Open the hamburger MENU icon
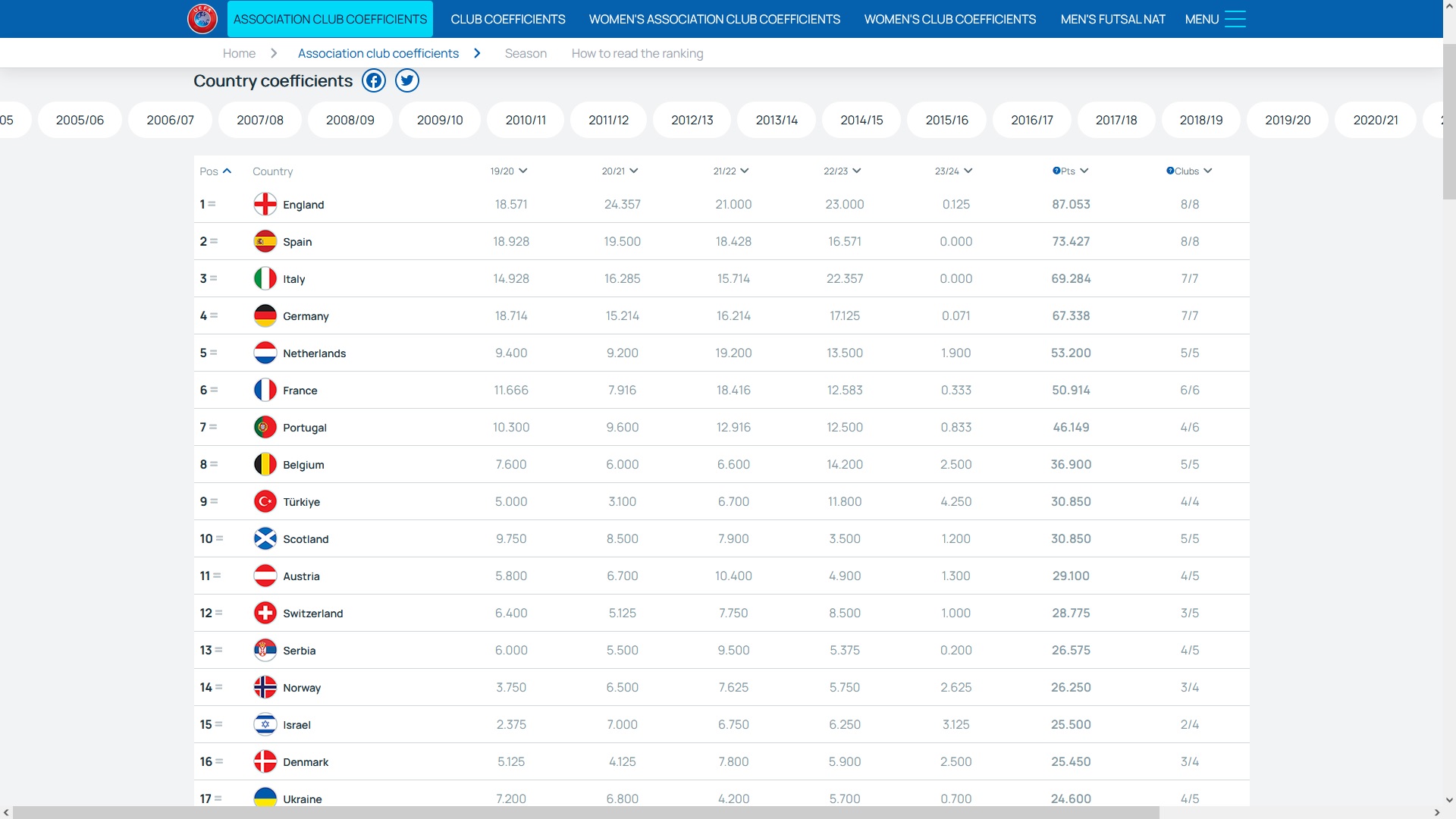 pyautogui.click(x=1235, y=19)
